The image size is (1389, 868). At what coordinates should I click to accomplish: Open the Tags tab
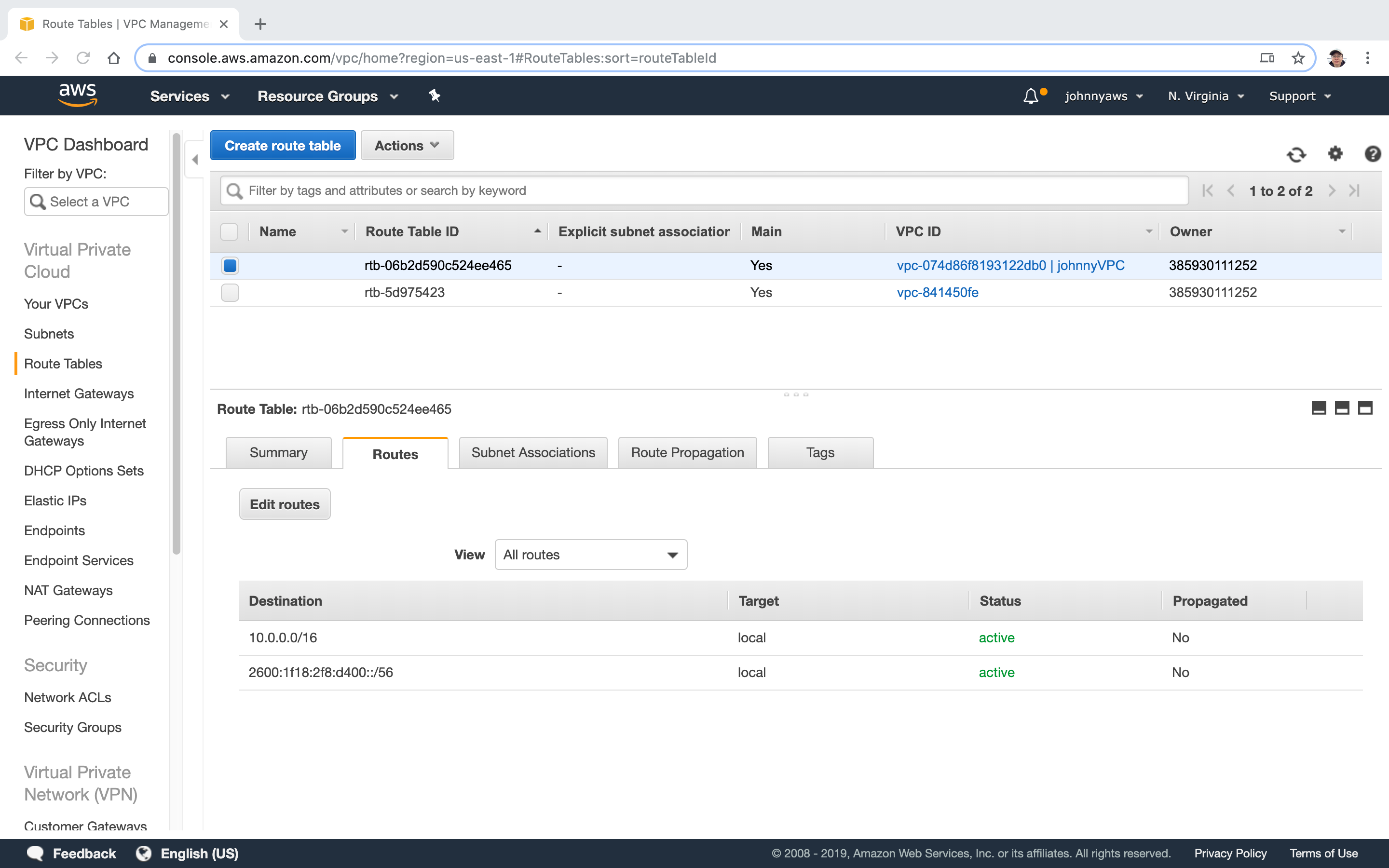(x=820, y=452)
